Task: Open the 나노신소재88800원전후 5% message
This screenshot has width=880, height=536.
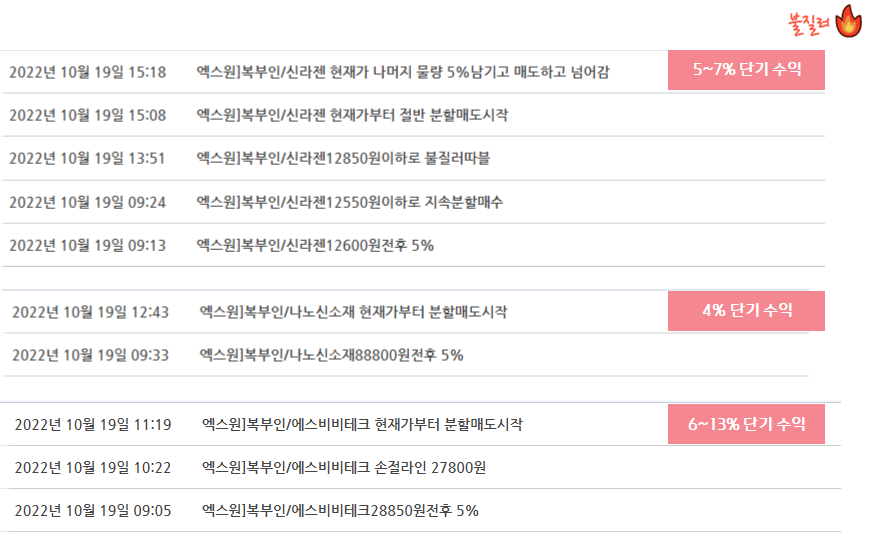Action: (x=331, y=355)
